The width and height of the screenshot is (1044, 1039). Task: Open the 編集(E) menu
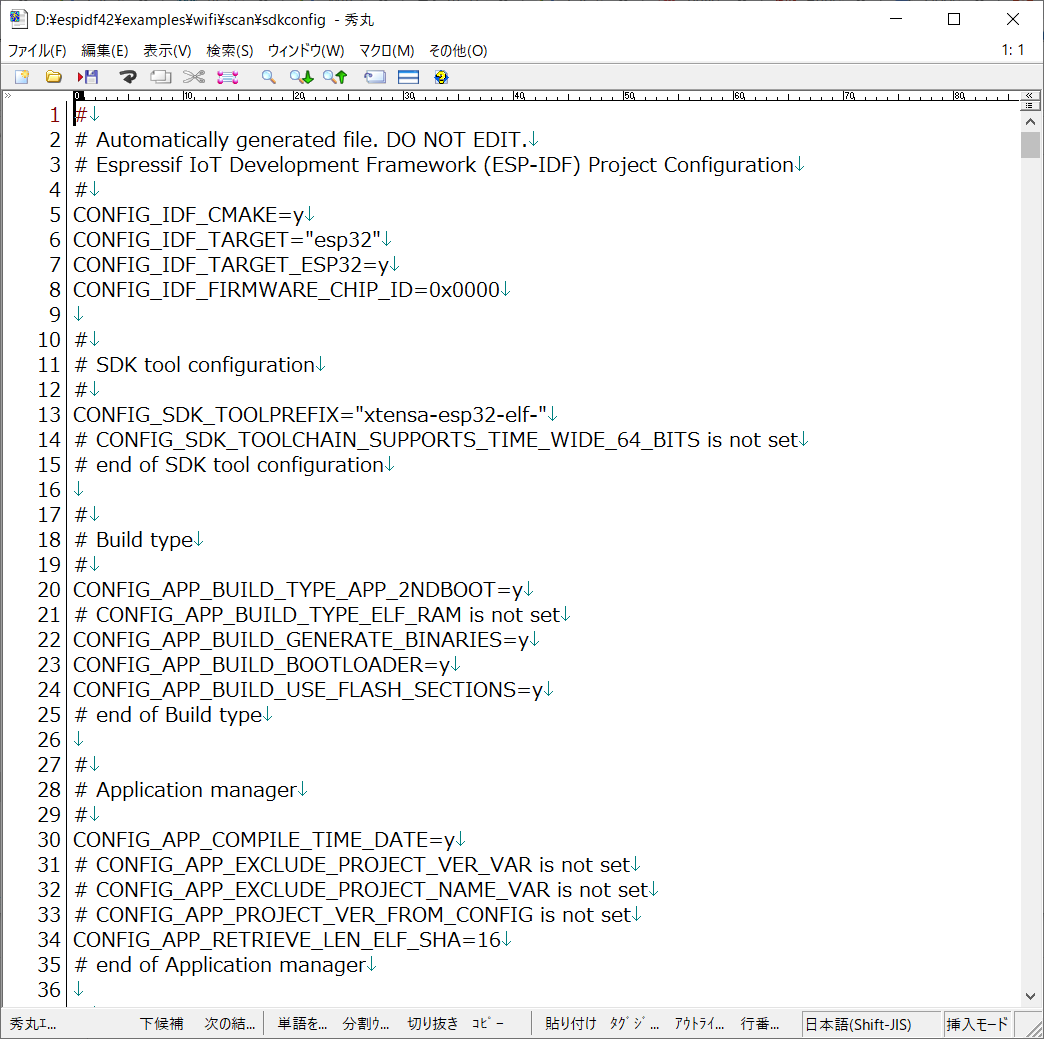click(105, 51)
